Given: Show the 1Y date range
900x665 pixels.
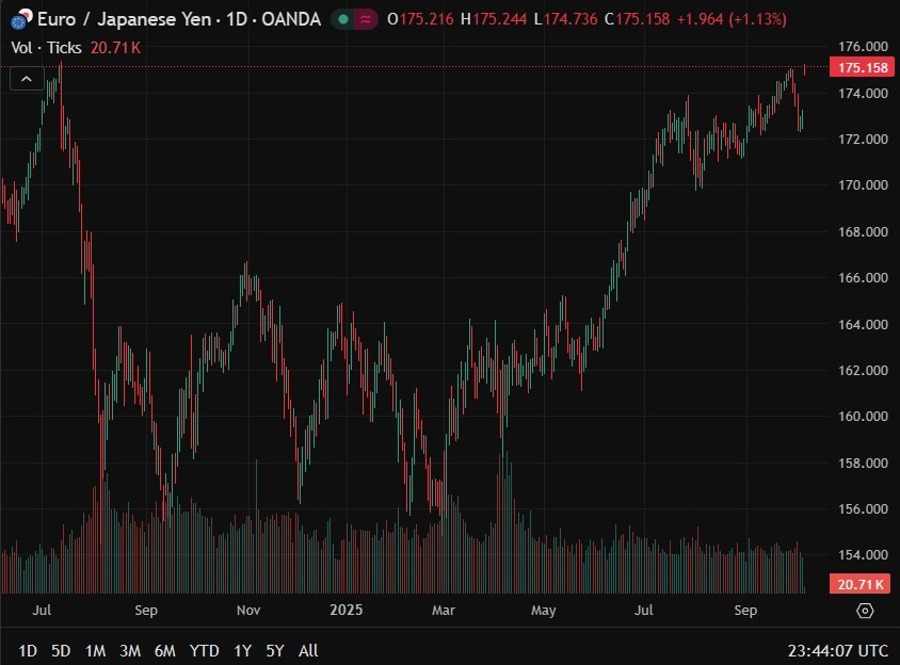Looking at the screenshot, I should (x=242, y=651).
